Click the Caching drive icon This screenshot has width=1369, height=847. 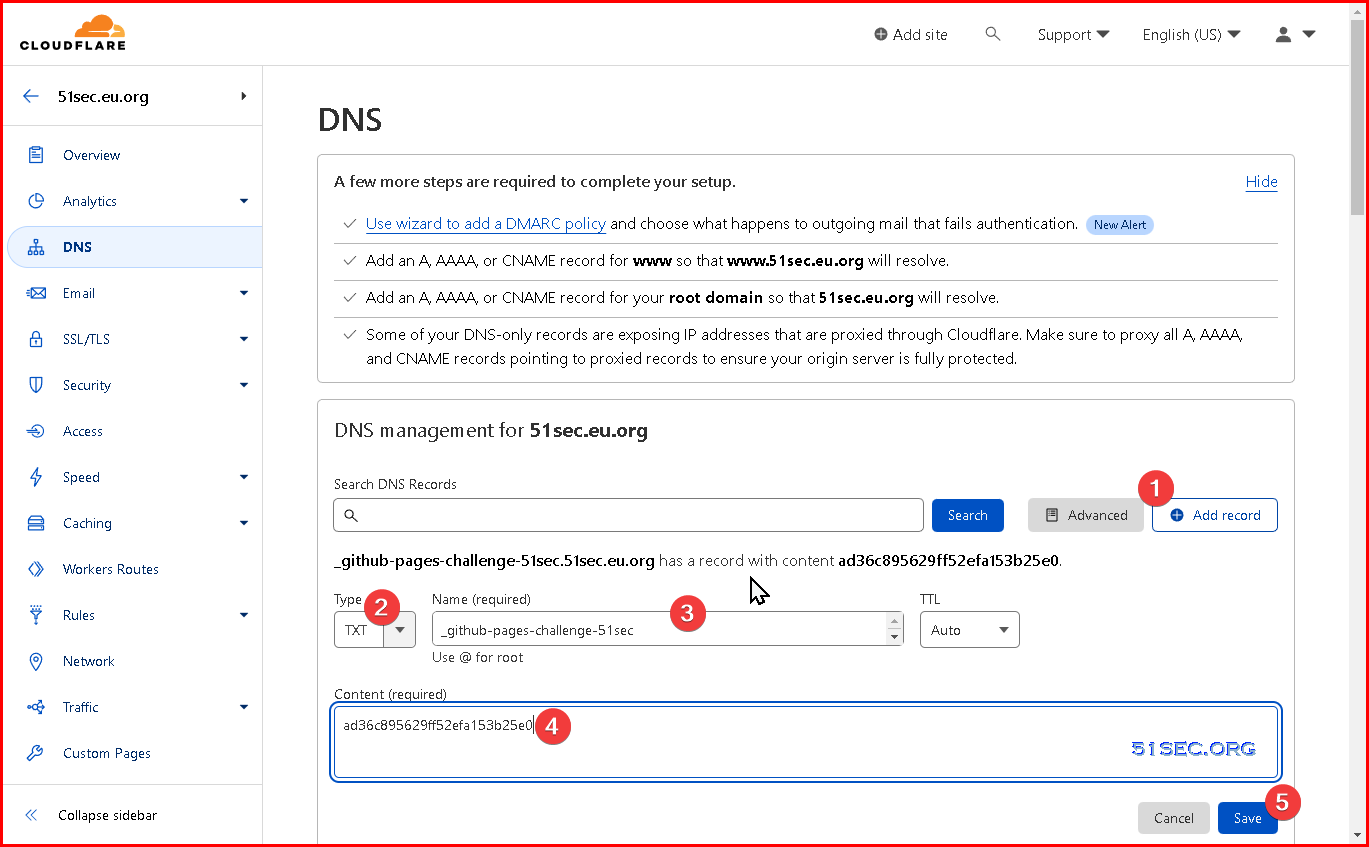point(36,523)
